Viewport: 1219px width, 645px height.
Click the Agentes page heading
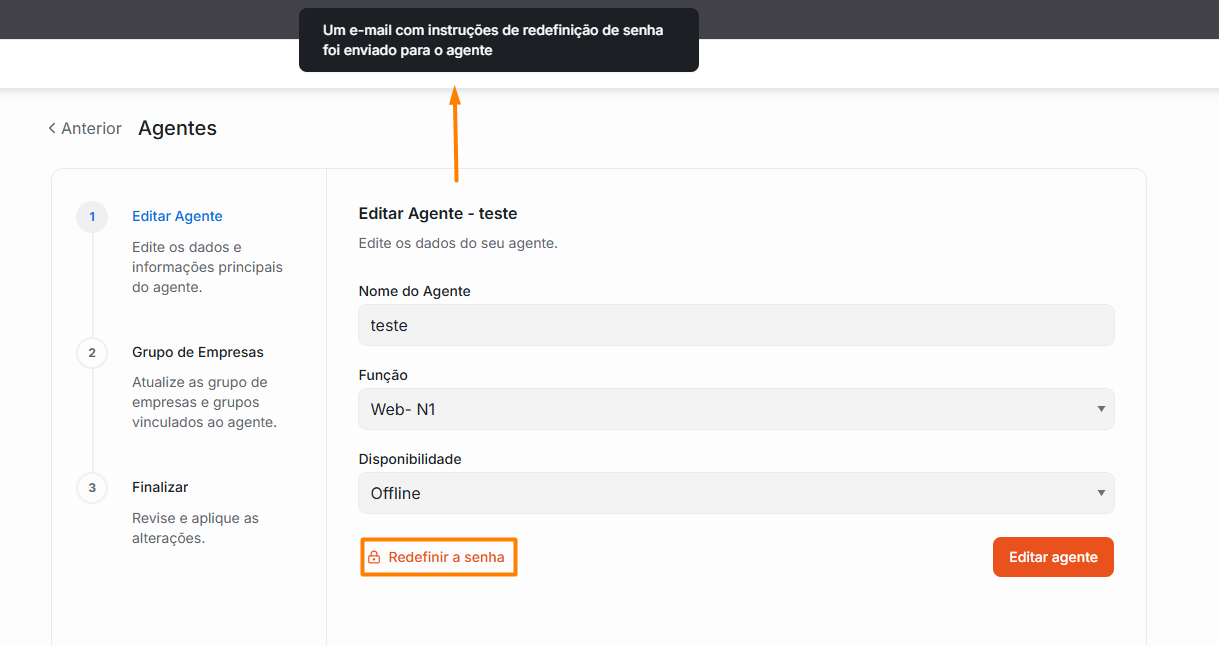point(177,128)
